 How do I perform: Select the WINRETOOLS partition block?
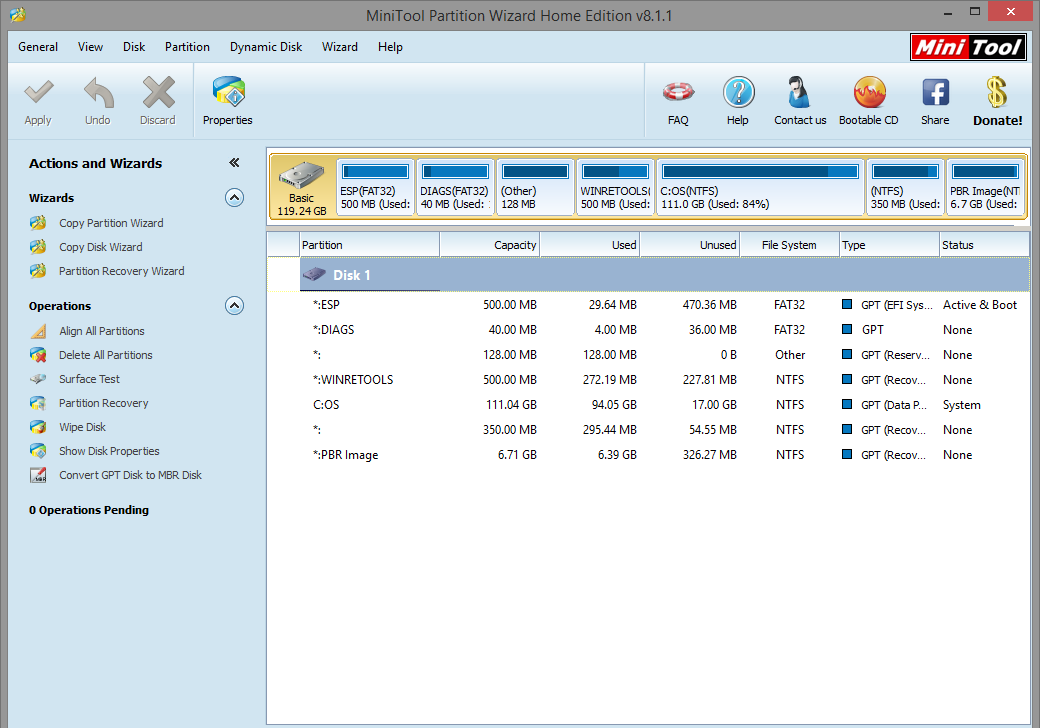pyautogui.click(x=615, y=187)
